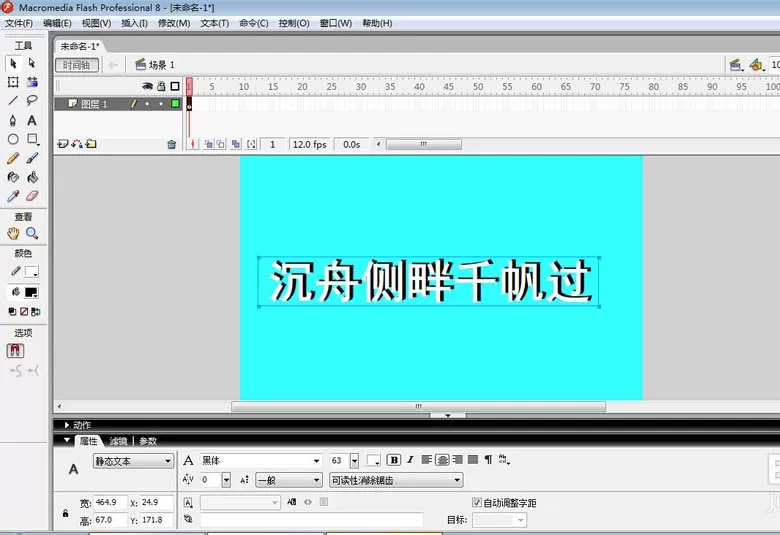Viewport: 780px width, 535px height.
Task: Select the Eraser tool
Action: pyautogui.click(x=32, y=196)
